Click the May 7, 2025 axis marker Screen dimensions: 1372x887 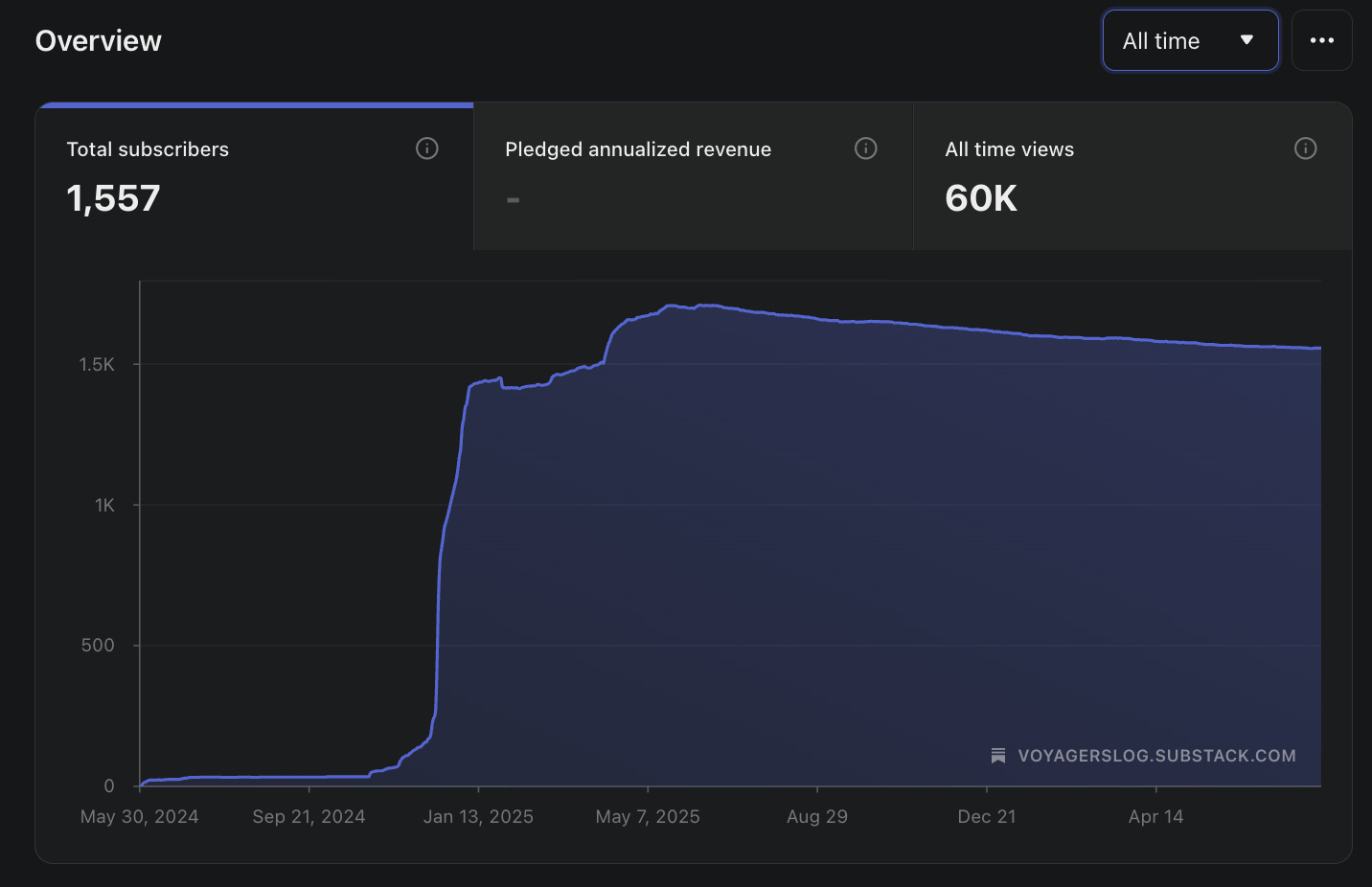tap(648, 817)
